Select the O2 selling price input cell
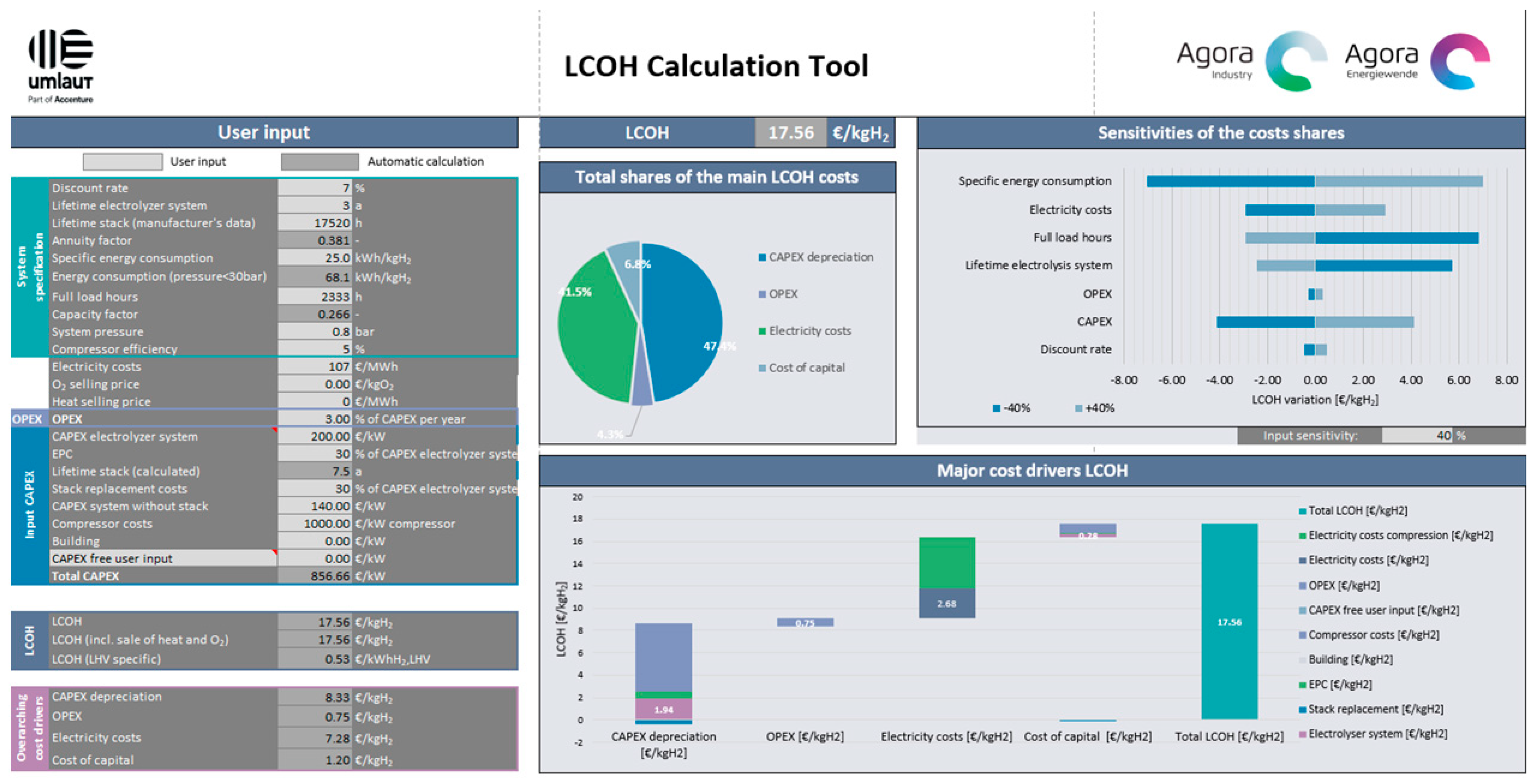Screen dimensions: 1536x784 coord(314,384)
